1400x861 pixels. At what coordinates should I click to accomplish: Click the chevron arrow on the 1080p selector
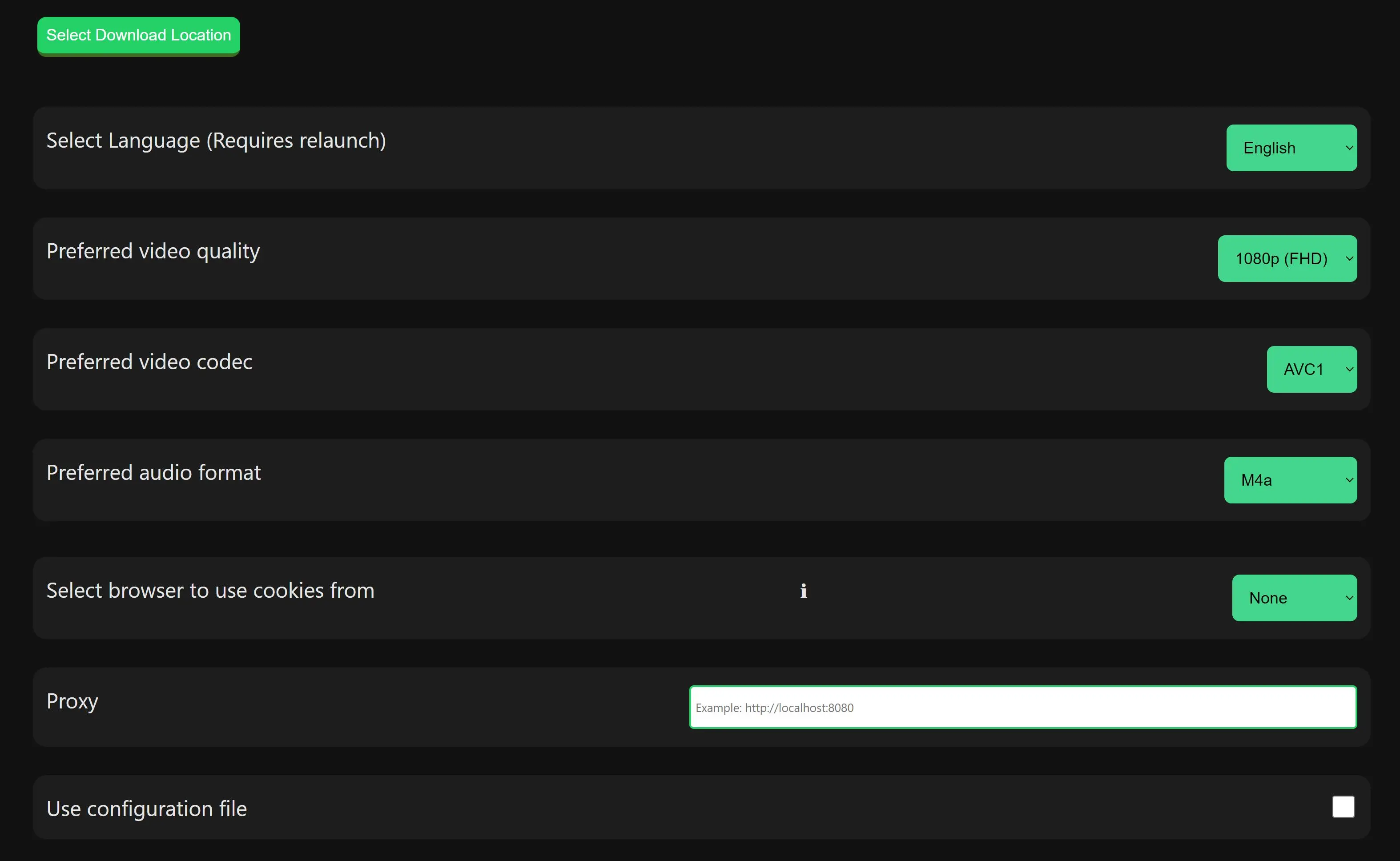click(x=1349, y=258)
